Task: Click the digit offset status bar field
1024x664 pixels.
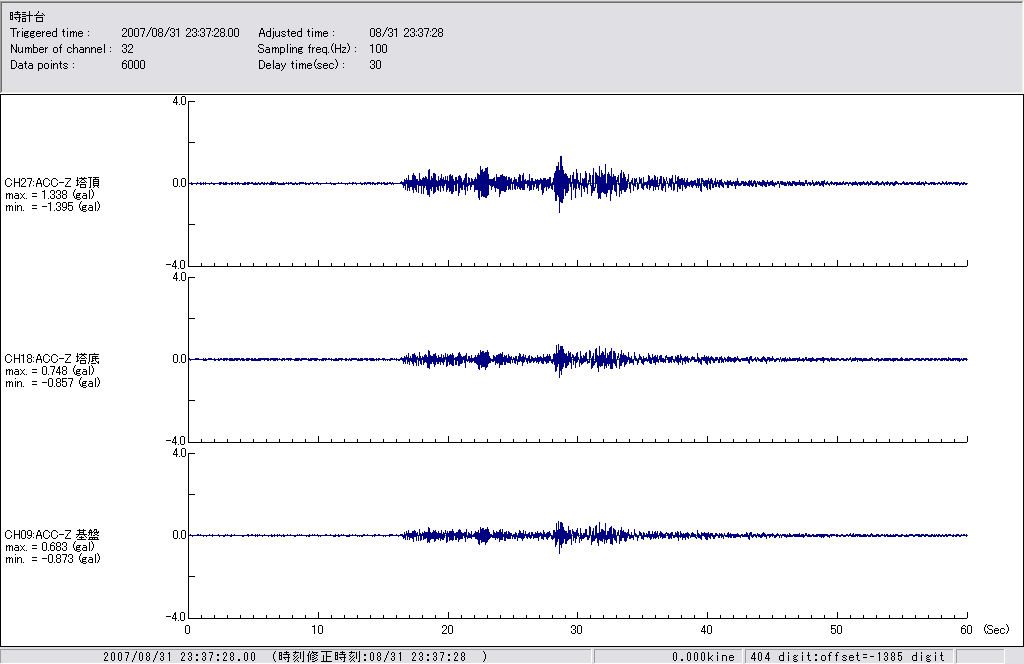Action: [846, 657]
